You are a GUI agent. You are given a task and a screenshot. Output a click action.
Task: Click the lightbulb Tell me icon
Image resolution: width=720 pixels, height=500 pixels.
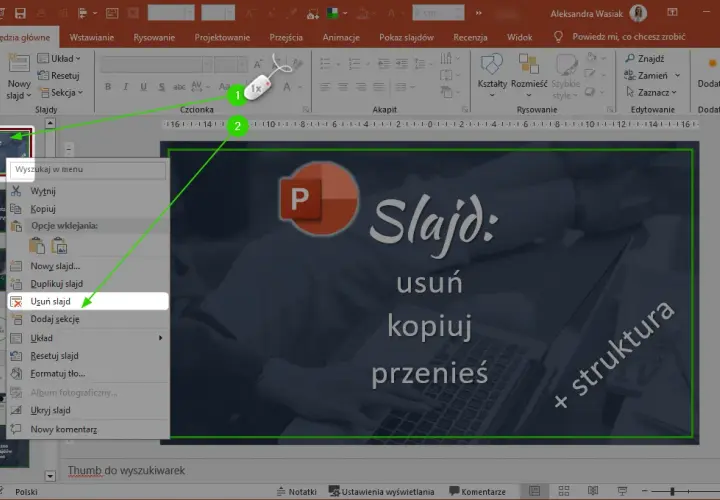pyautogui.click(x=558, y=37)
